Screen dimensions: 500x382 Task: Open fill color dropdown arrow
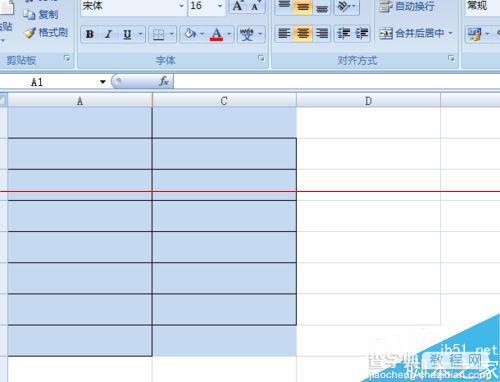[x=202, y=34]
